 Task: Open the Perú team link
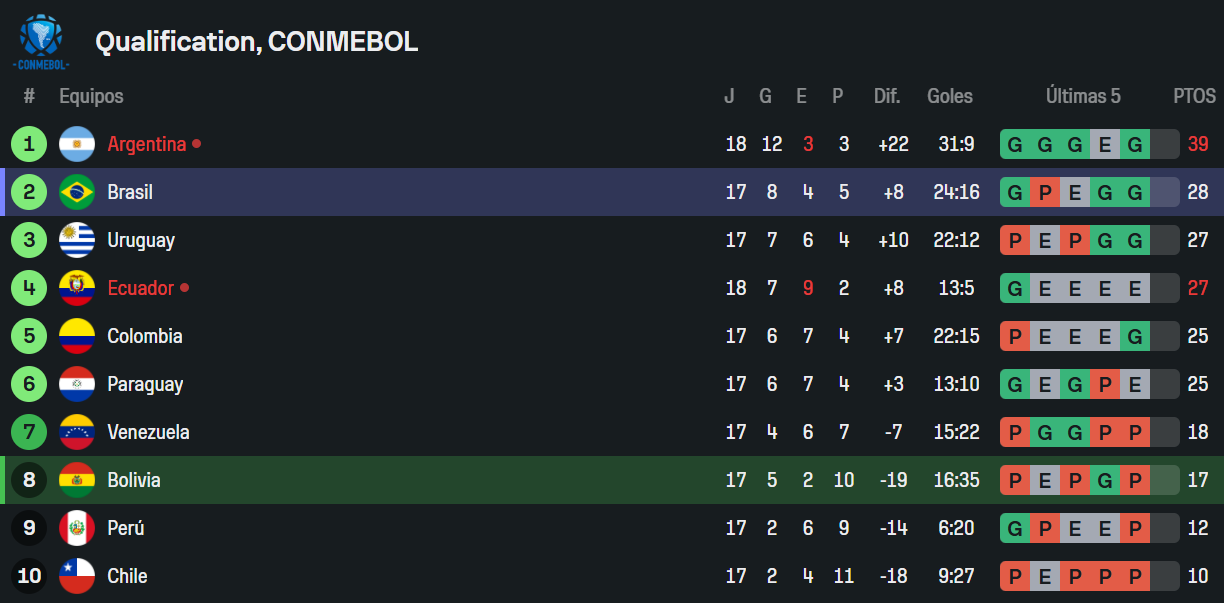click(126, 528)
